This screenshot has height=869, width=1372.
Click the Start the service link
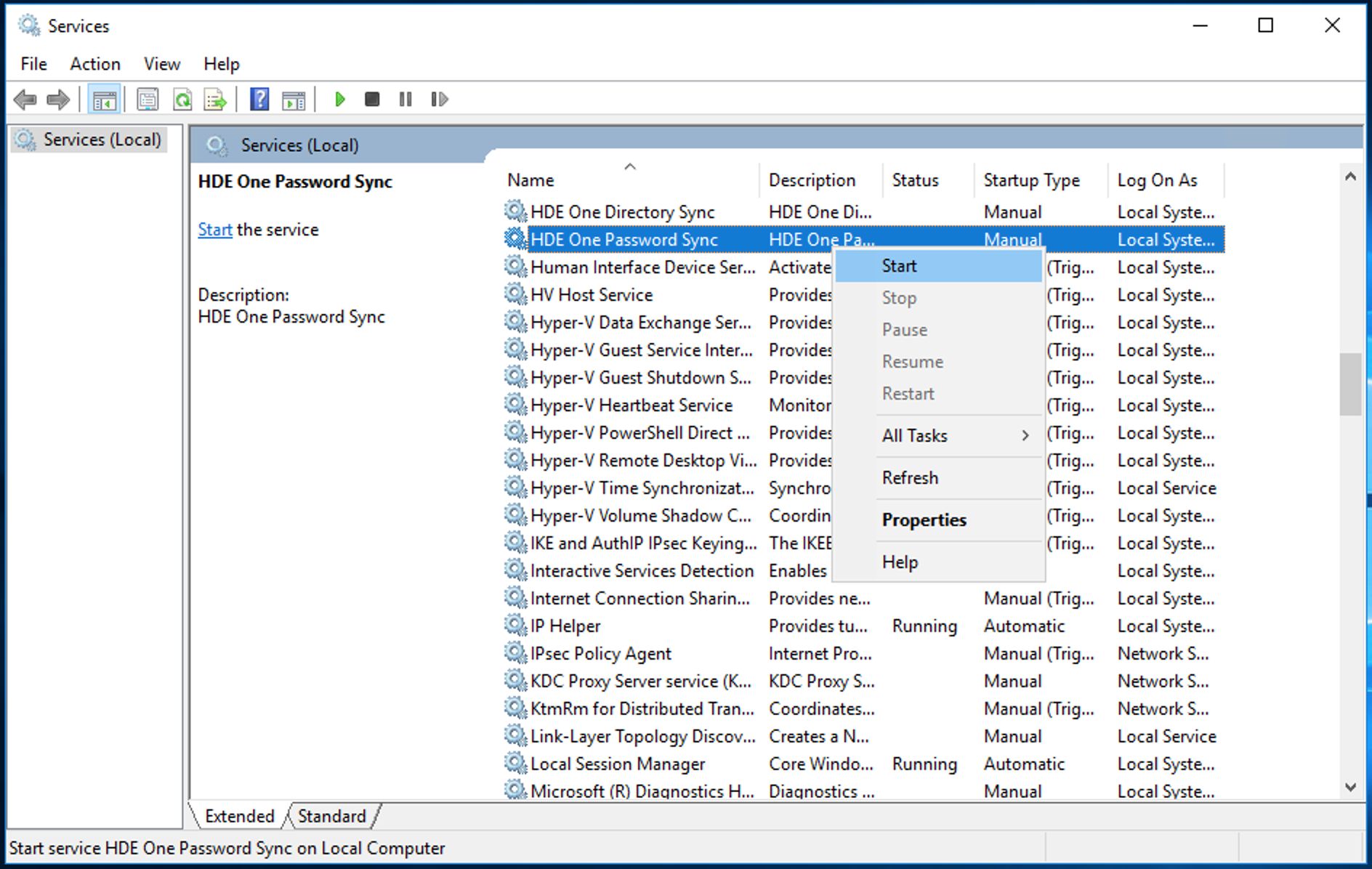pos(215,230)
